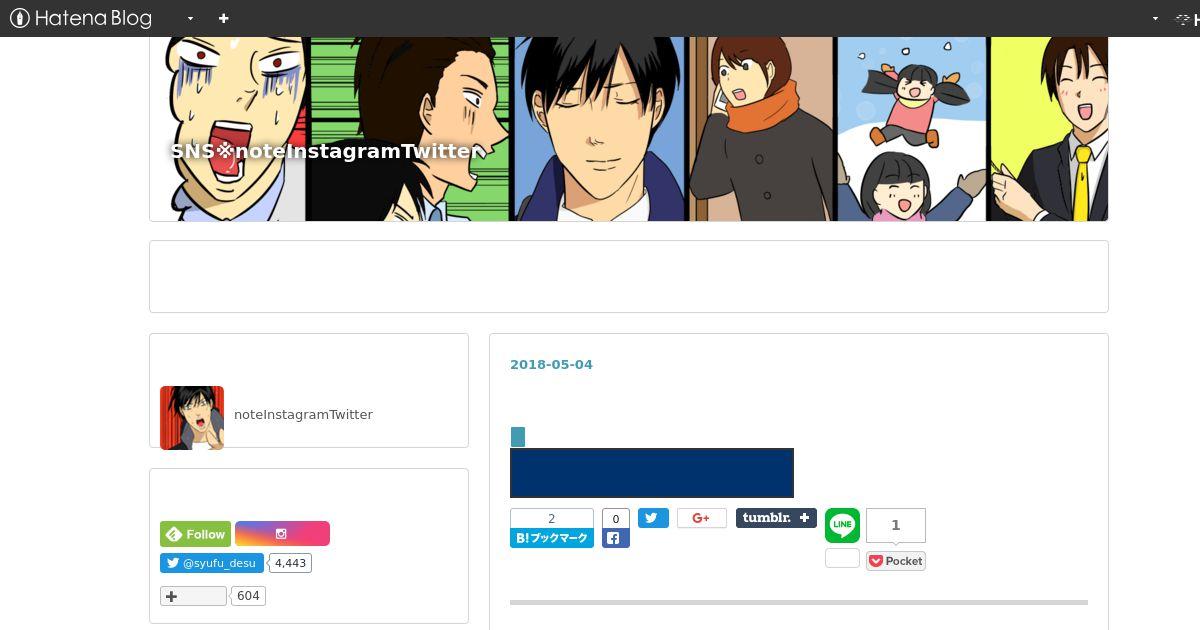
Task: Open the right-side top bar dropdown arrow
Action: point(1155,18)
